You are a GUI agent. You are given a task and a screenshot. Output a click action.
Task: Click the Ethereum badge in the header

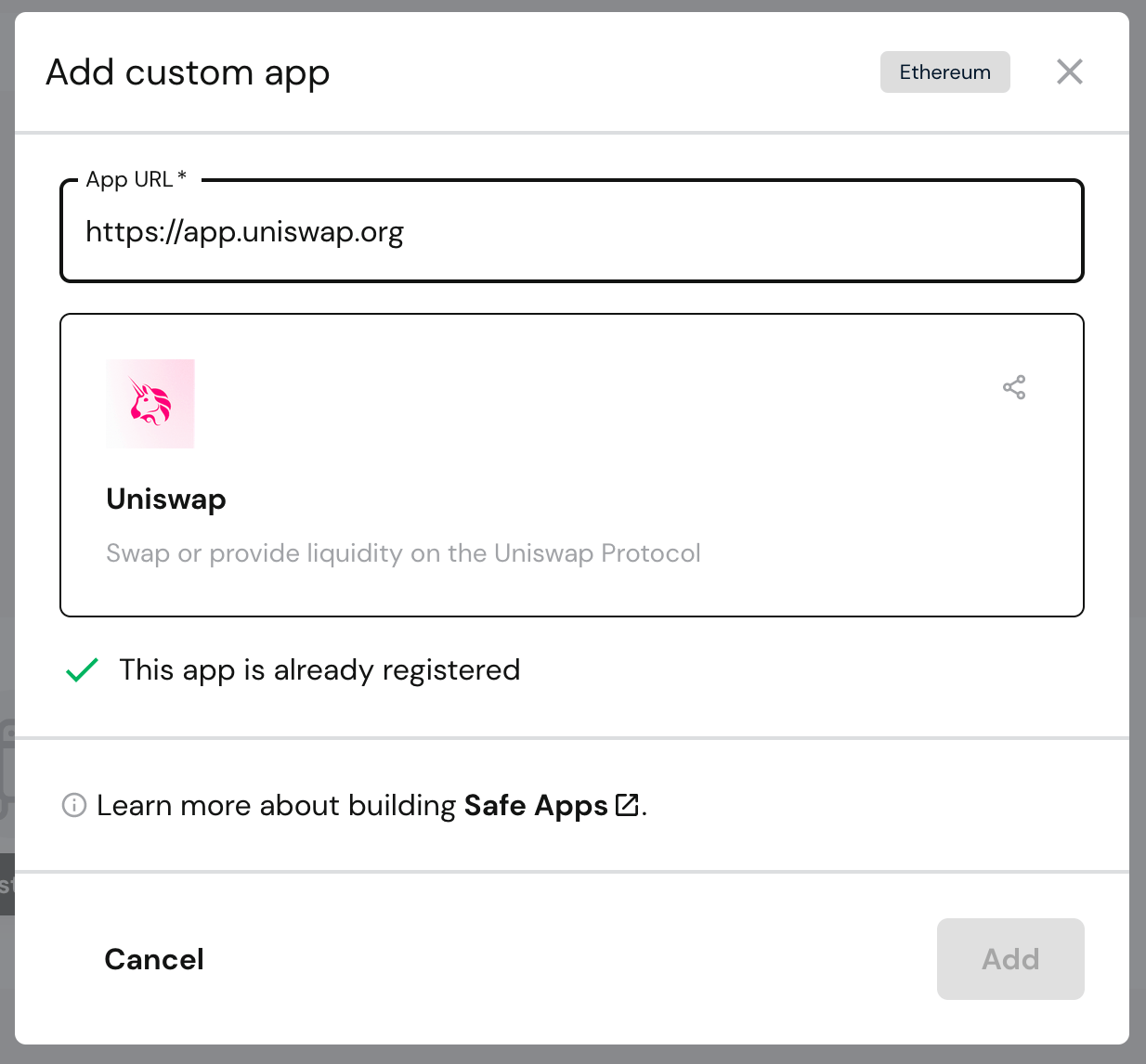[x=944, y=71]
